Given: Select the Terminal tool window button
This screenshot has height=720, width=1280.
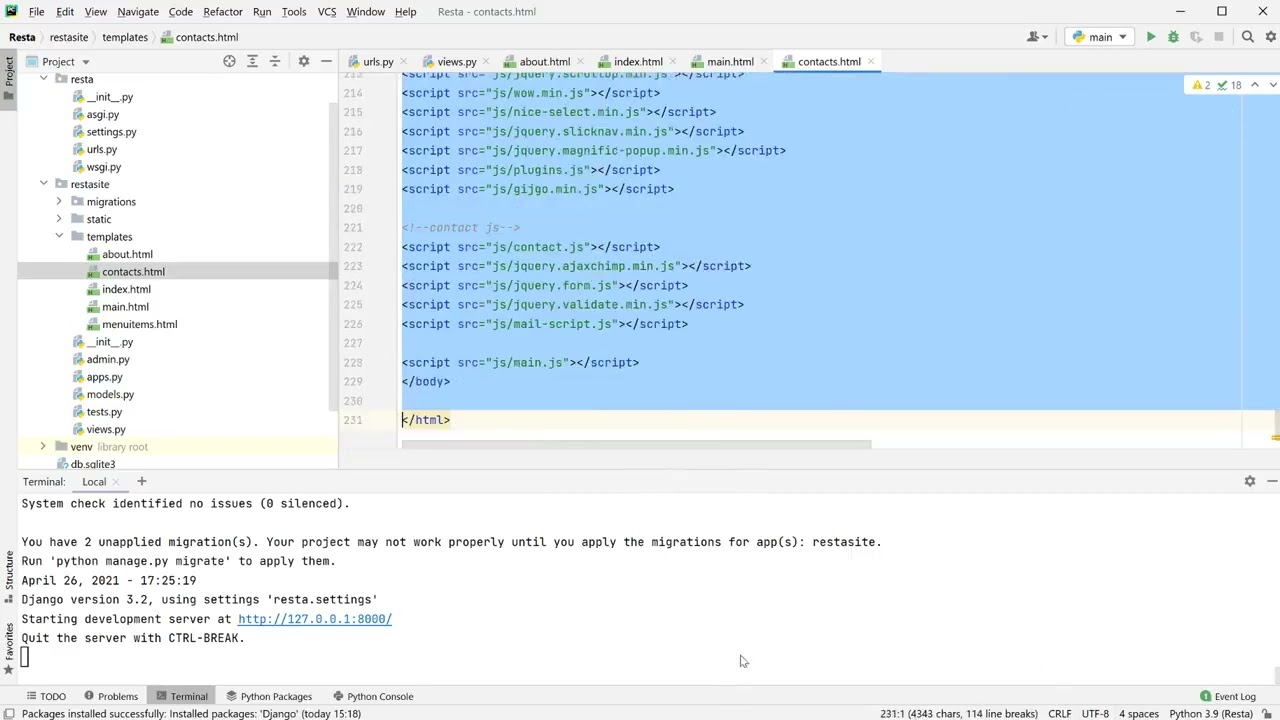Looking at the screenshot, I should click(x=182, y=696).
